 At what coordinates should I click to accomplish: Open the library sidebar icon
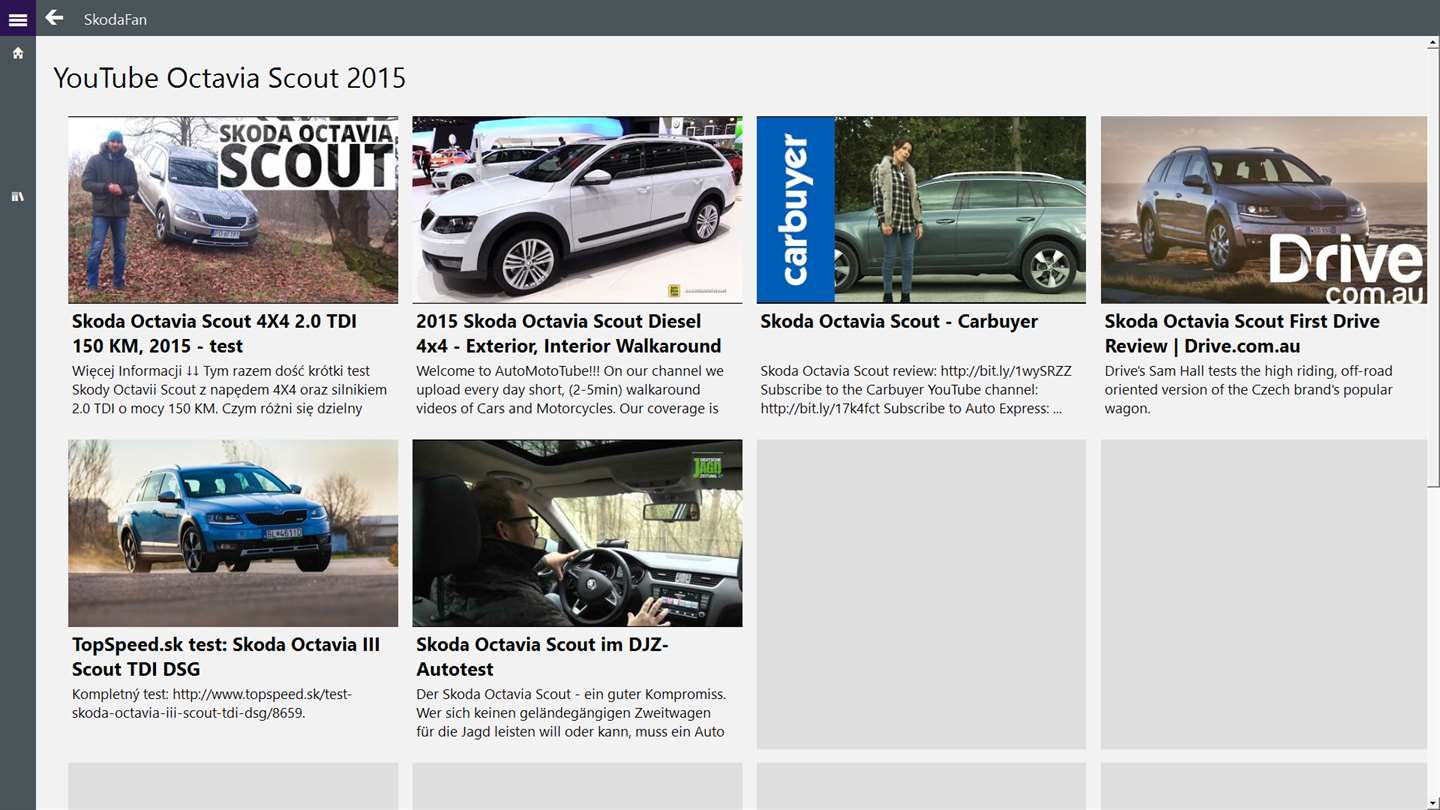click(17, 197)
